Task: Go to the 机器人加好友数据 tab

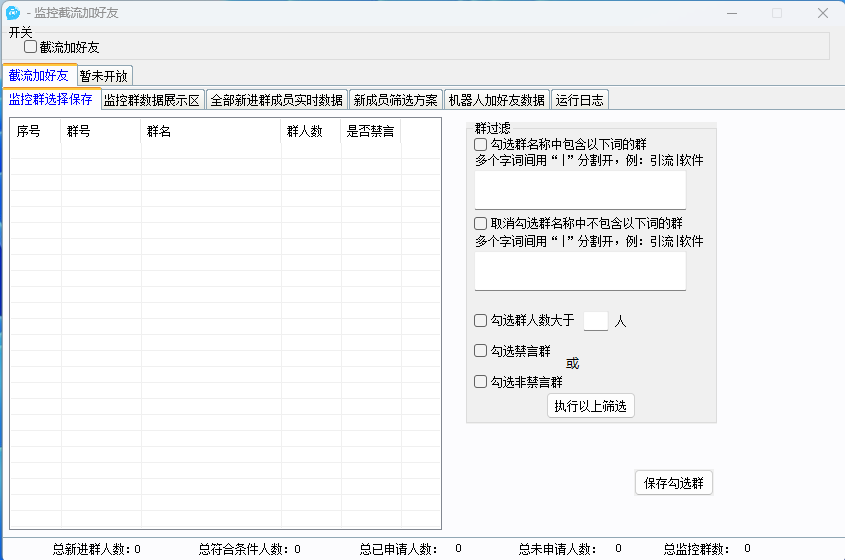Action: pos(497,100)
